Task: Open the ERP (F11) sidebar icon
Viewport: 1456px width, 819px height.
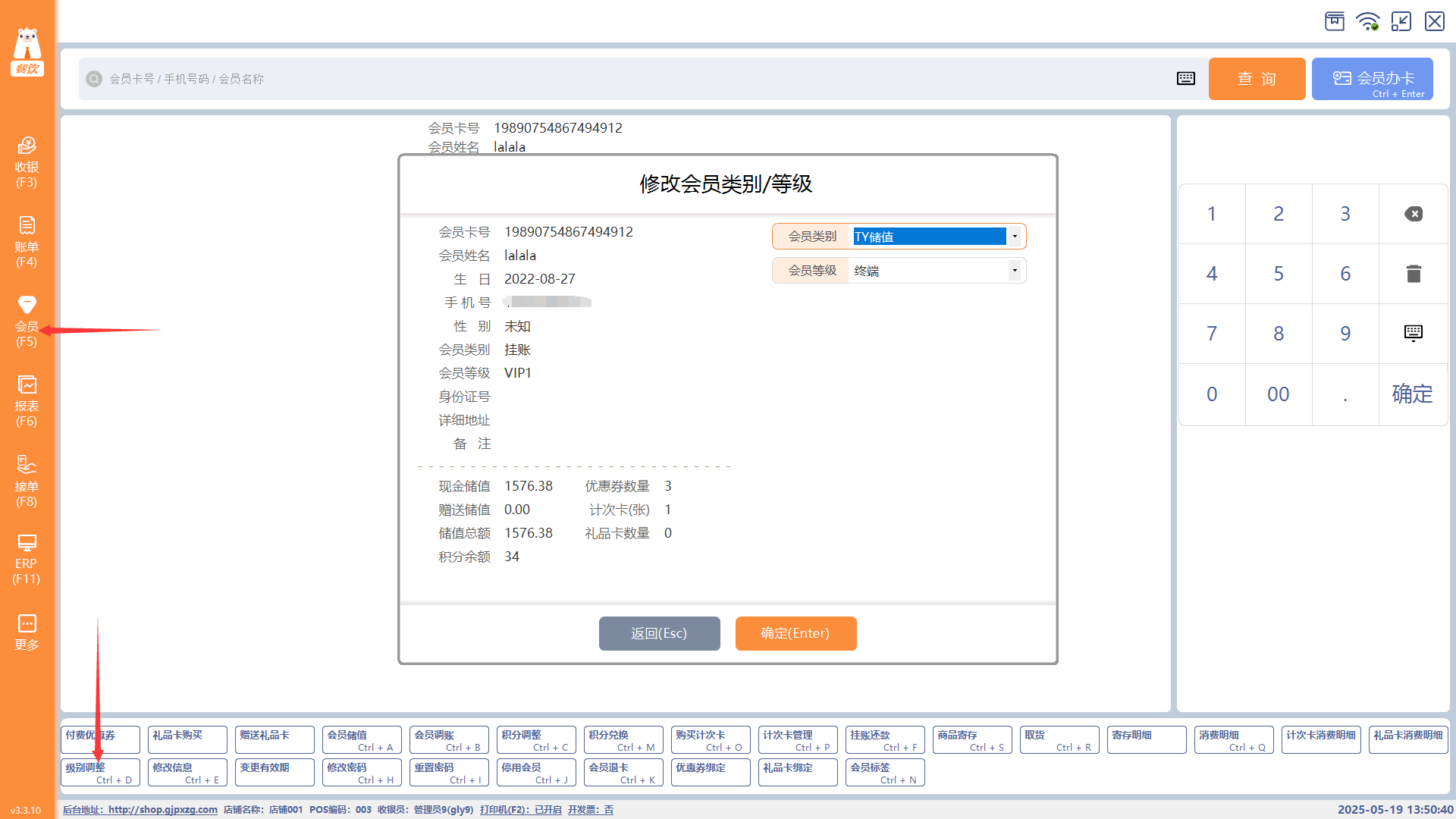Action: [x=27, y=560]
